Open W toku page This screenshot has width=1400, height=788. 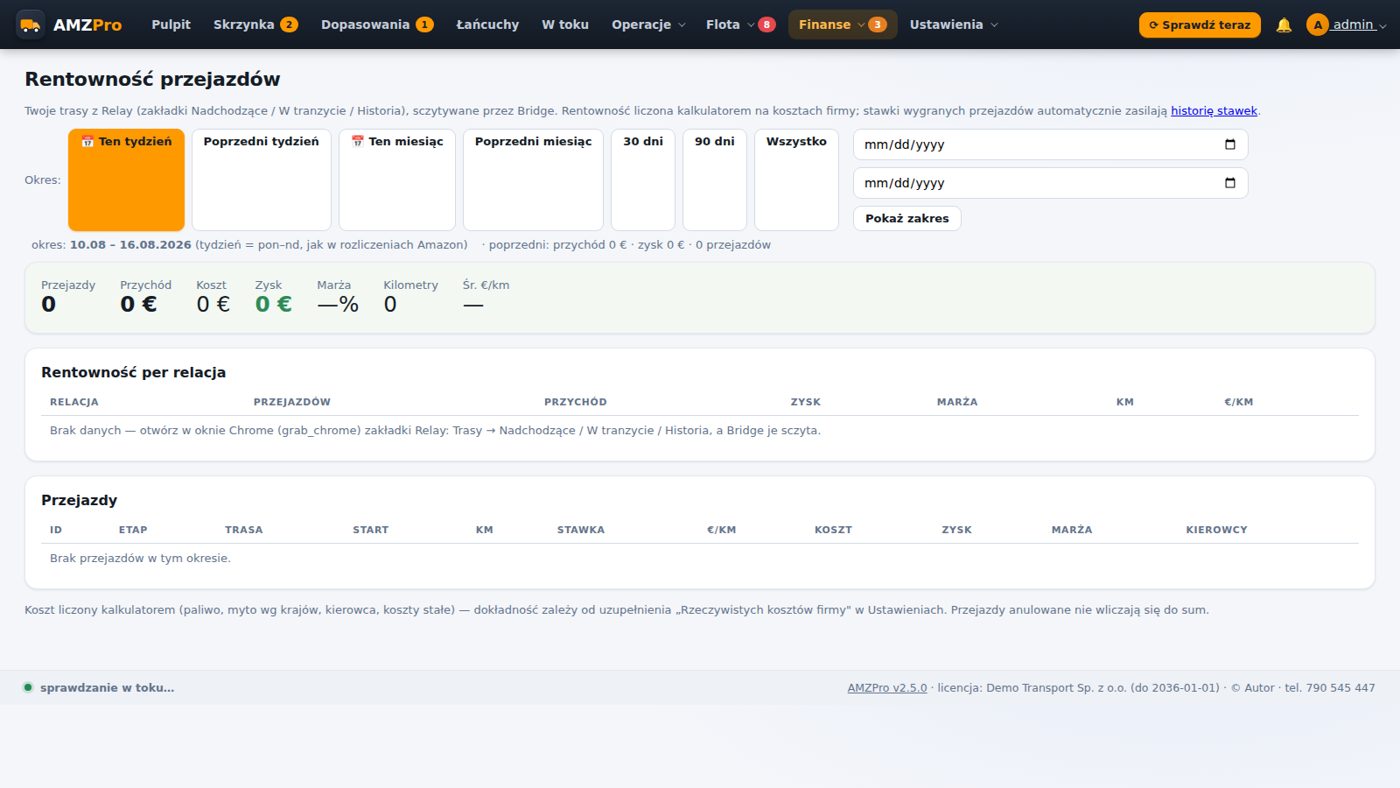[565, 25]
